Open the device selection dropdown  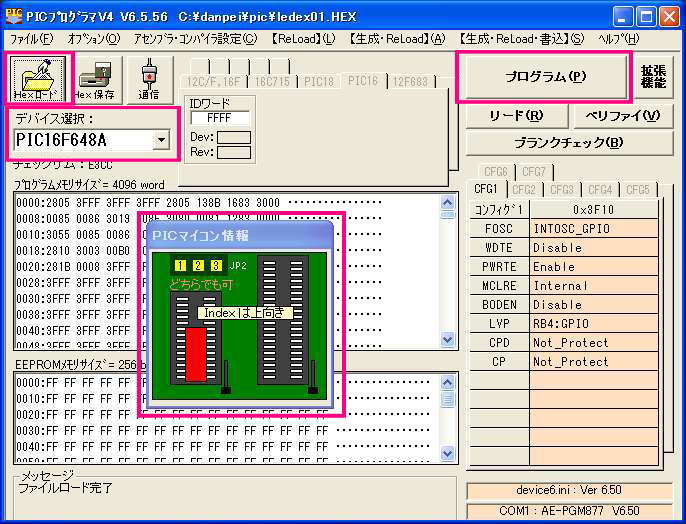[x=161, y=140]
